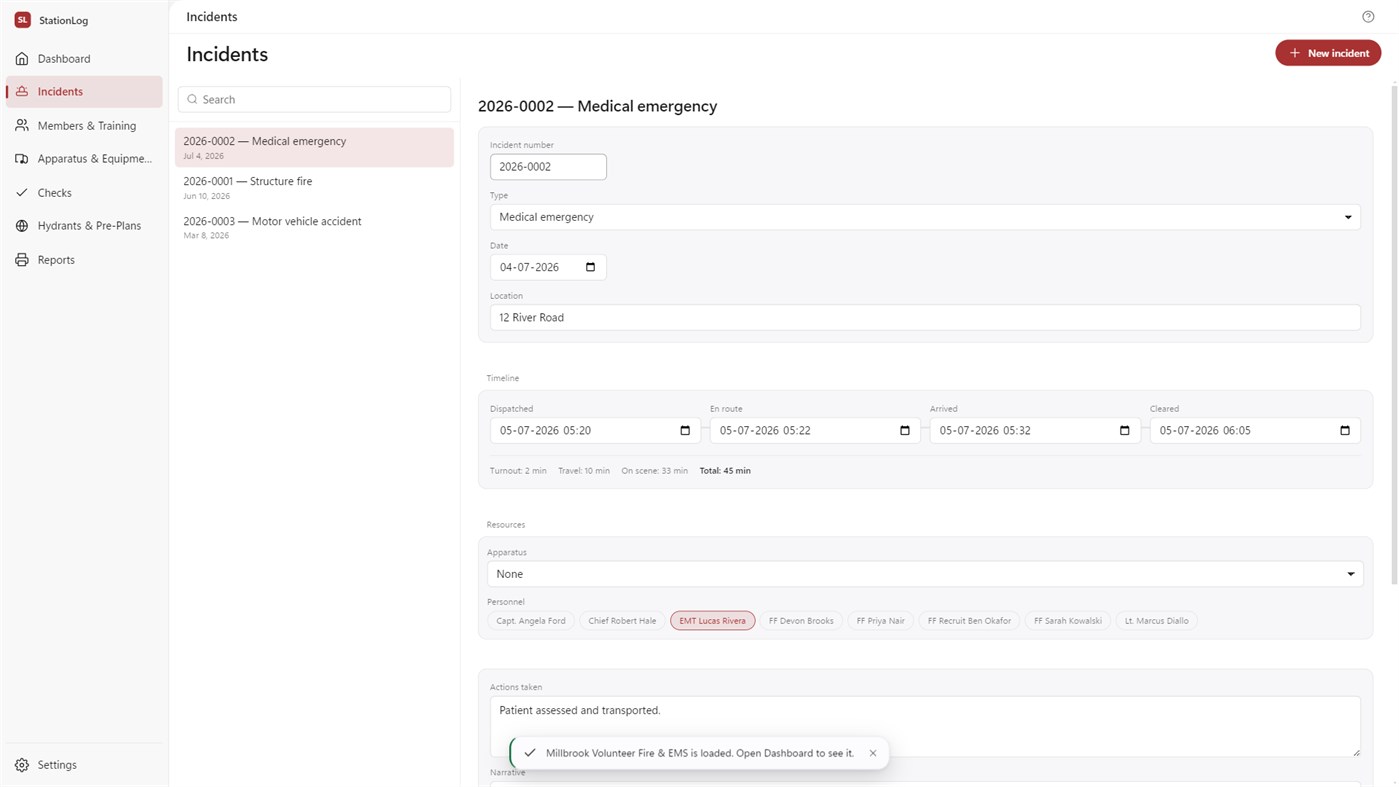Open the help icon in the top bar
Image resolution: width=1399 pixels, height=787 pixels.
coord(1368,17)
